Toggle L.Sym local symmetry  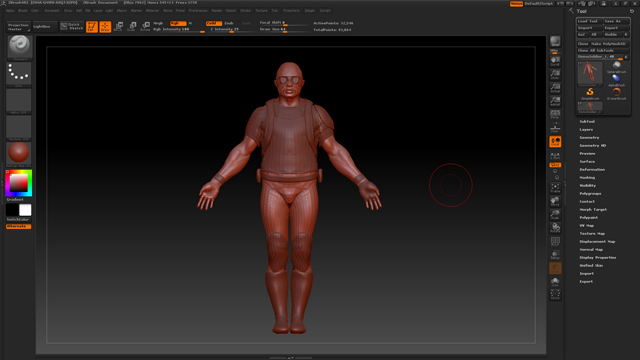[x=555, y=156]
